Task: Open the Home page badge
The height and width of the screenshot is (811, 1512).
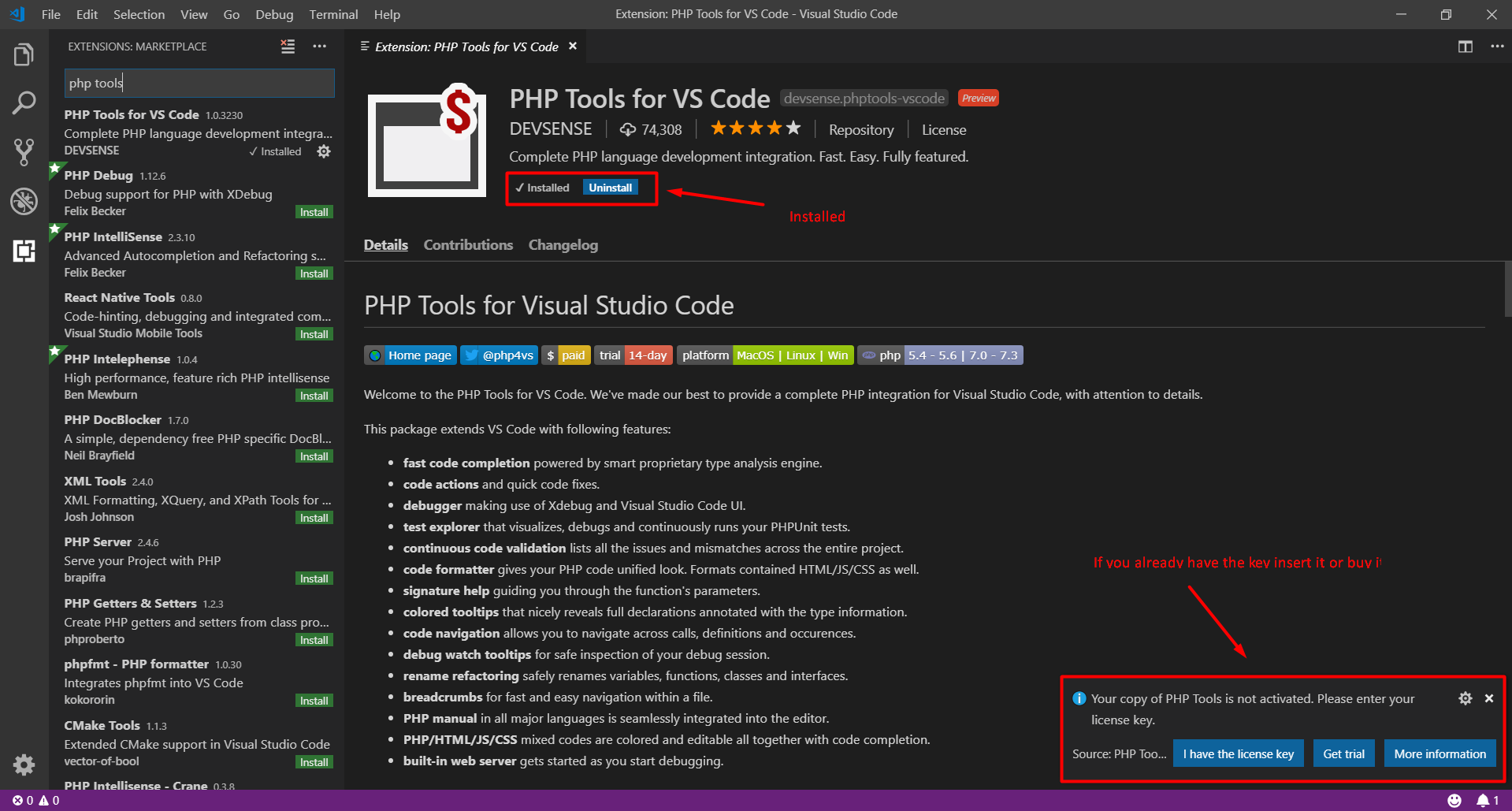Action: 411,355
